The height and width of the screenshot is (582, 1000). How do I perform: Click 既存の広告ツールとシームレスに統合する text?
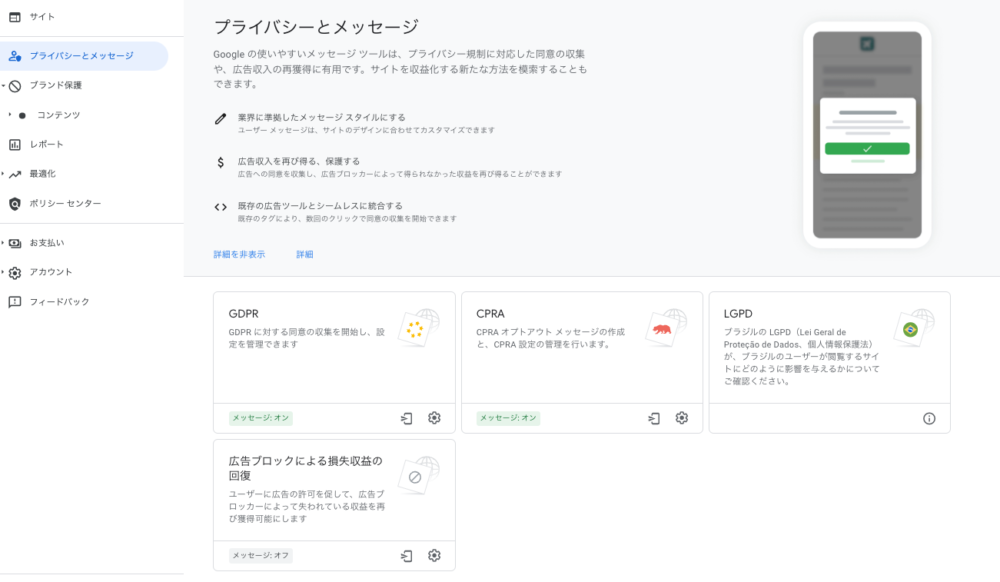(320, 207)
